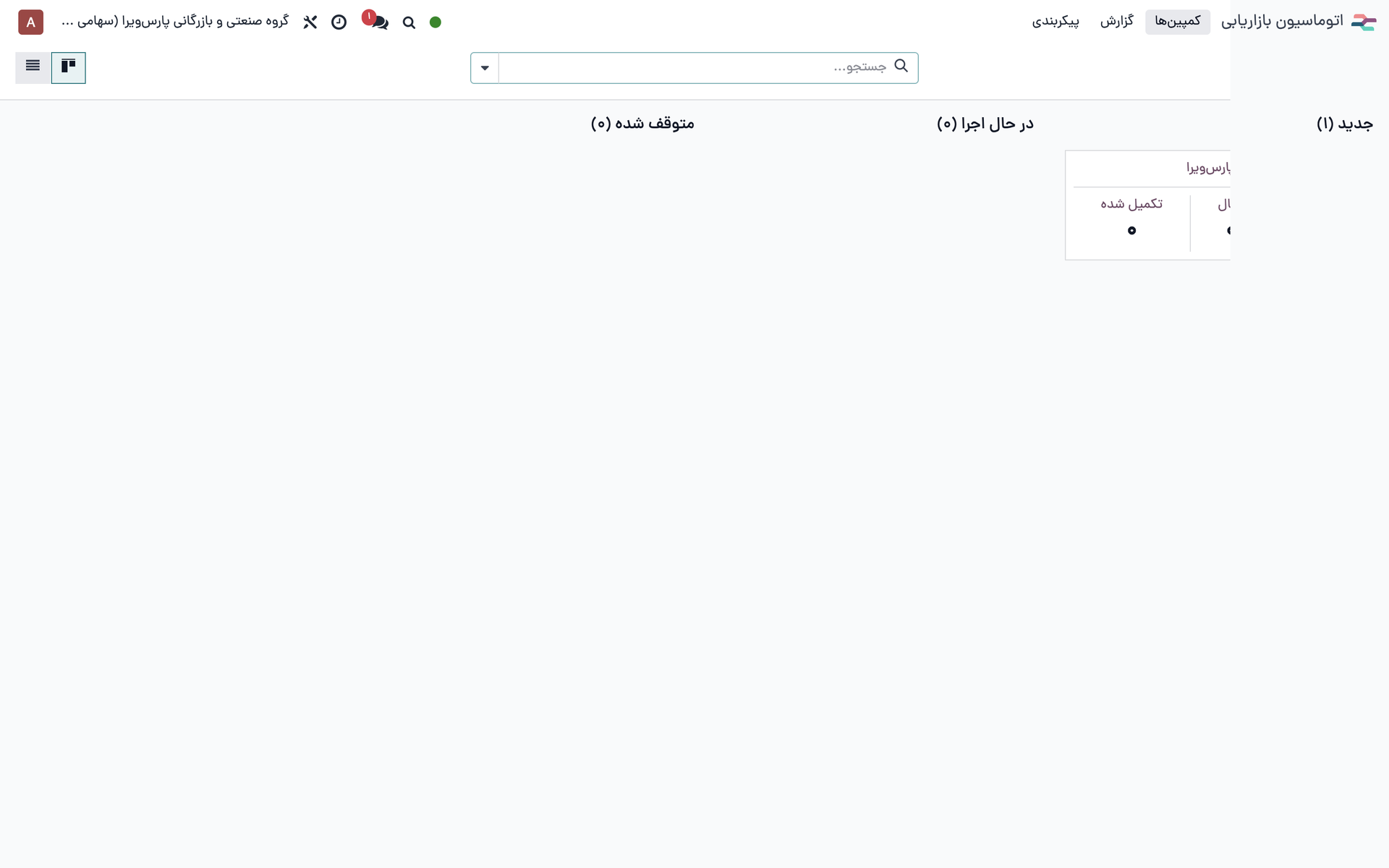Expand the search filter options dropdown arrow
Screen dimensions: 1389x868
pyautogui.click(x=485, y=68)
